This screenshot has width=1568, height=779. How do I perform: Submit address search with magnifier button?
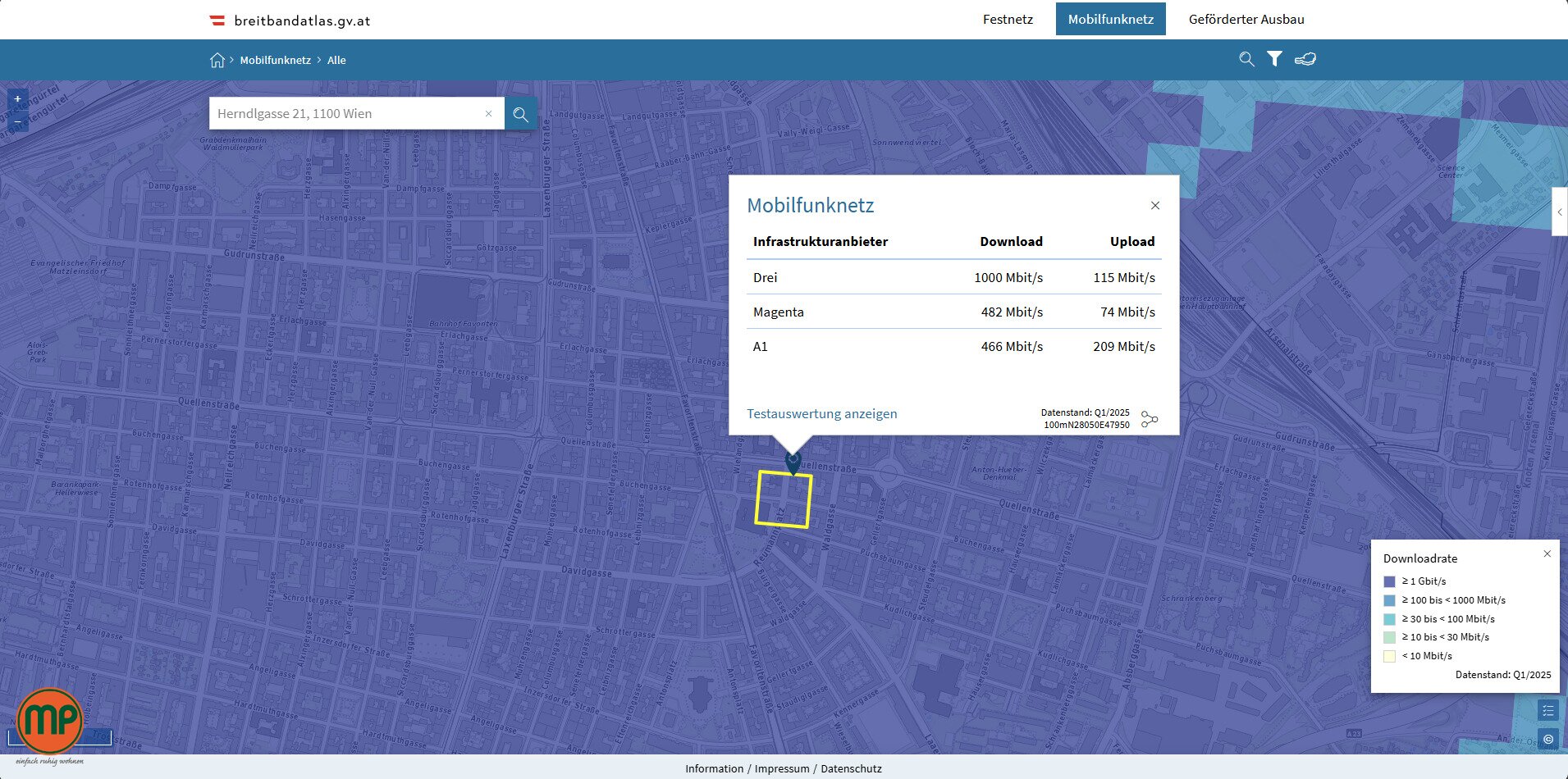(520, 114)
